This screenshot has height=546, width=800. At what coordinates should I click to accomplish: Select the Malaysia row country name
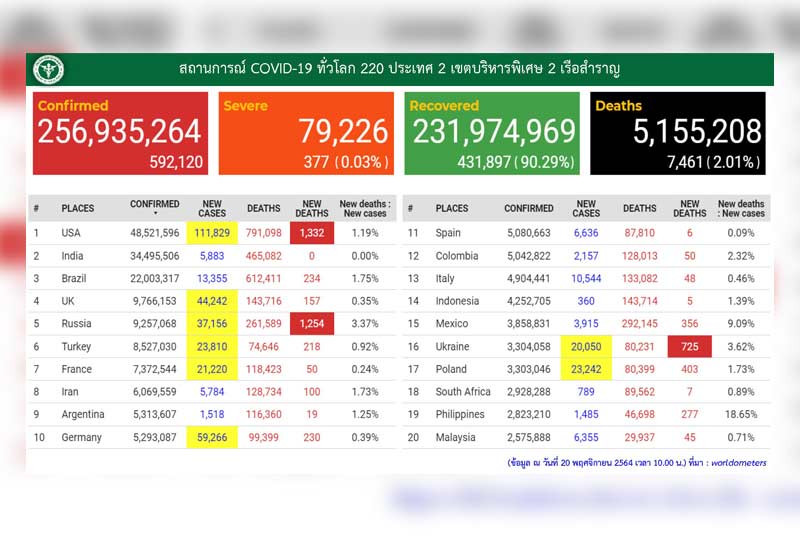coord(457,437)
